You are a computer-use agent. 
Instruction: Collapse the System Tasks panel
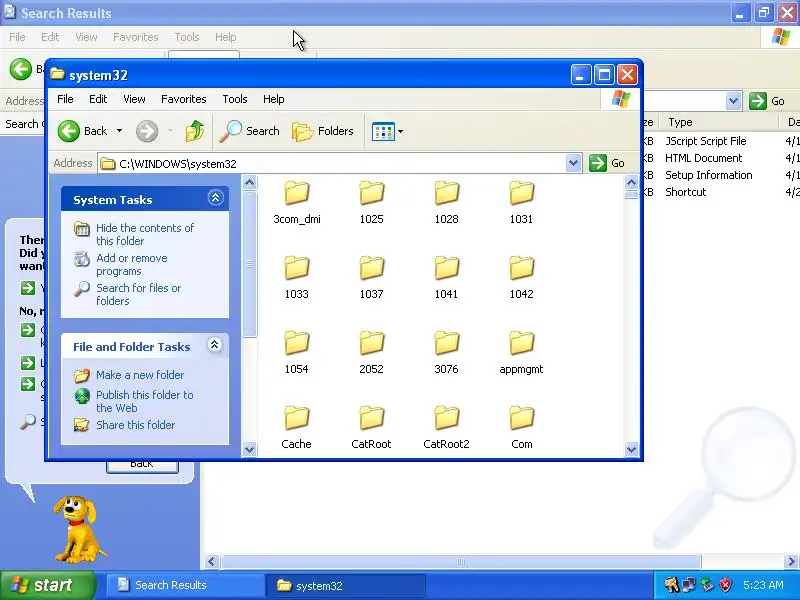(215, 198)
